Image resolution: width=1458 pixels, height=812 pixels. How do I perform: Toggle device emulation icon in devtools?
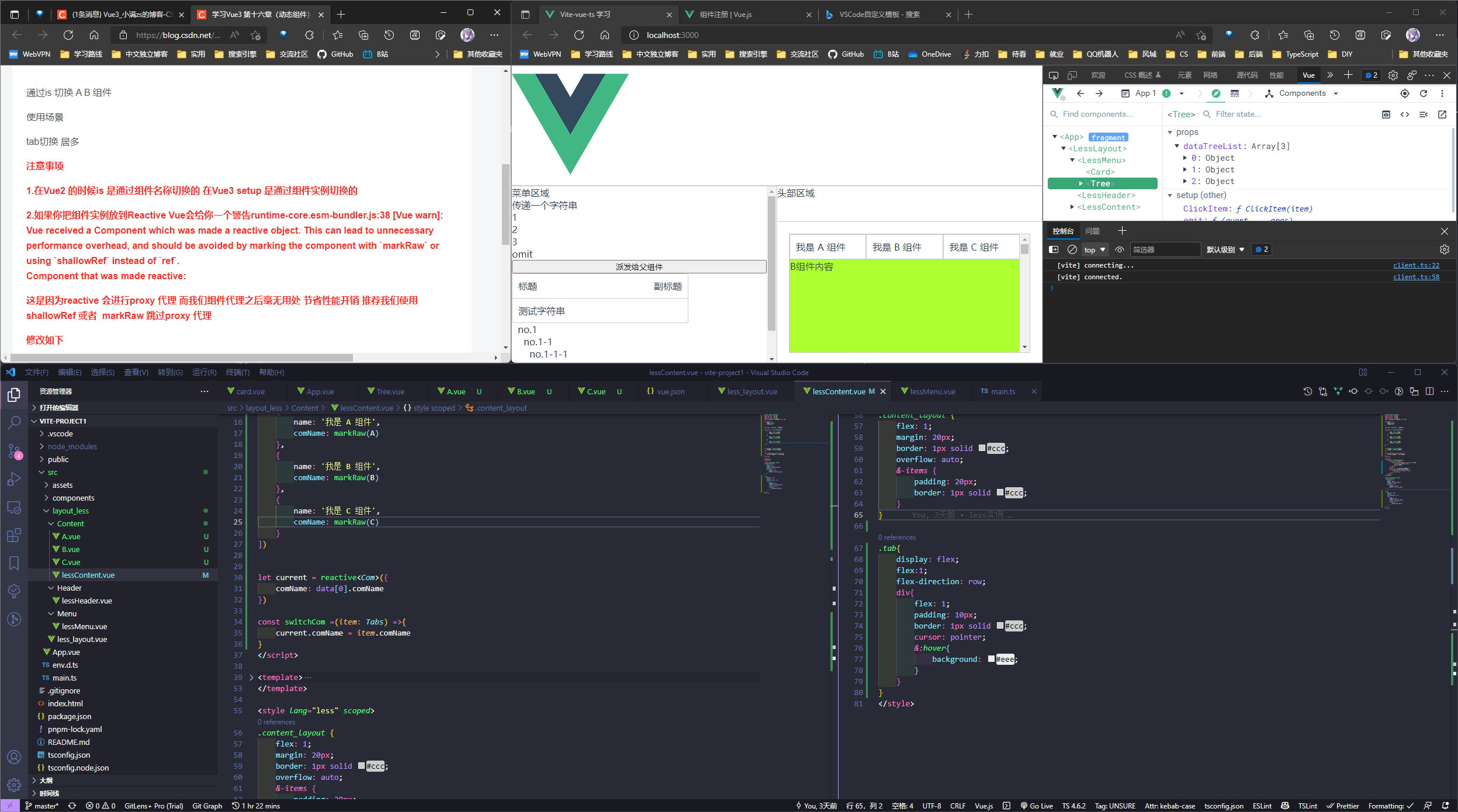(x=1072, y=75)
